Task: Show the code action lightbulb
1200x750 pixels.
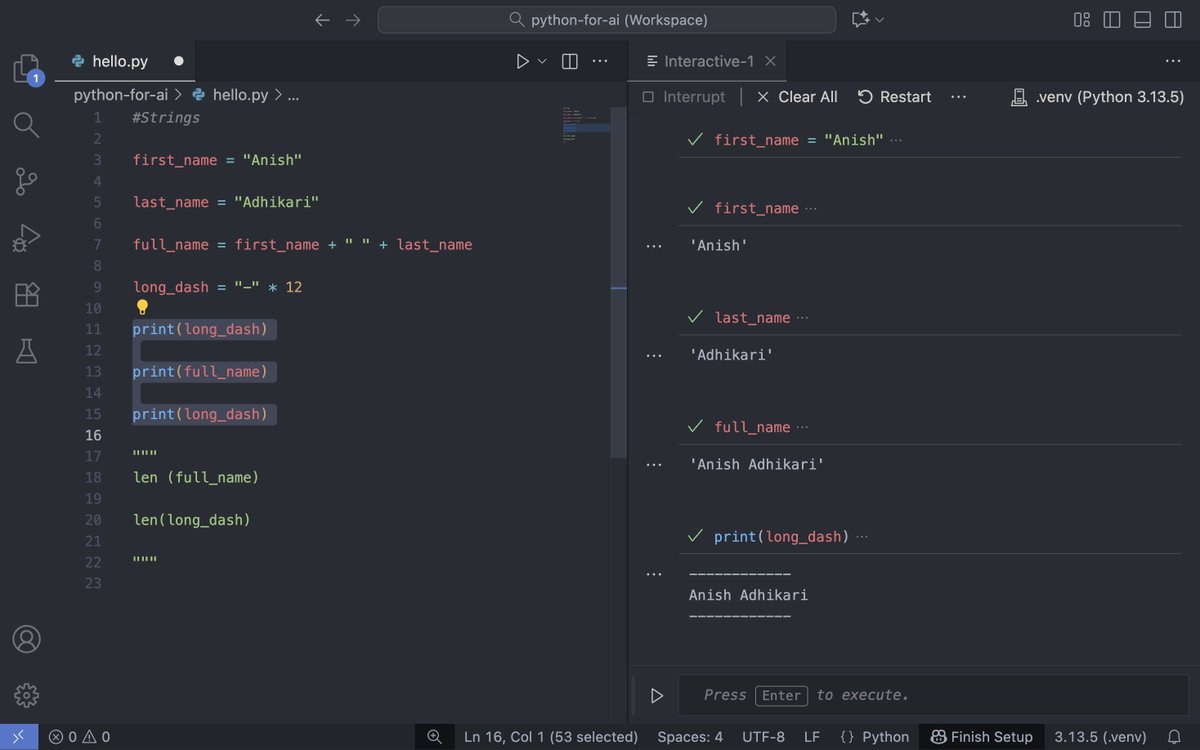Action: pos(142,308)
